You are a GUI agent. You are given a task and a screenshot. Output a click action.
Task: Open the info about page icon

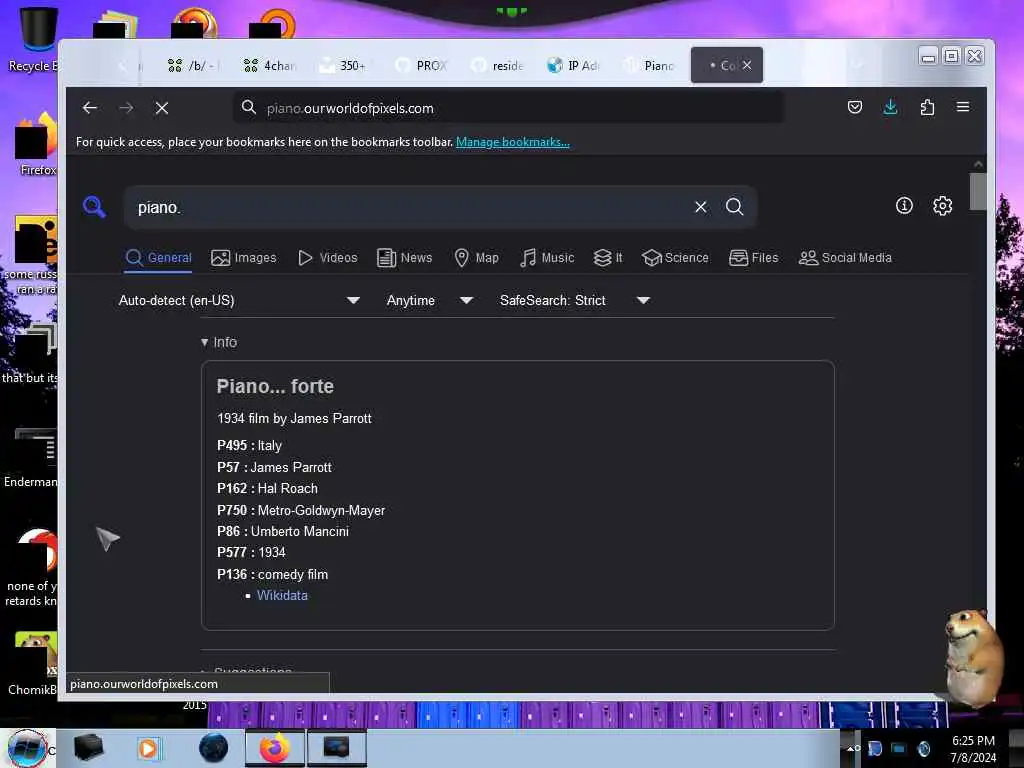coord(904,206)
